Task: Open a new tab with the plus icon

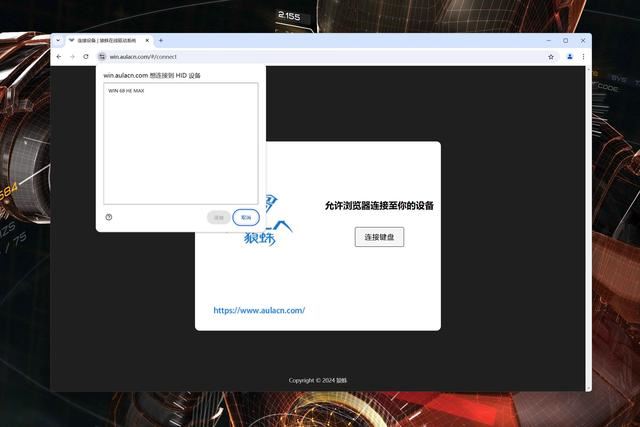Action: [x=161, y=40]
